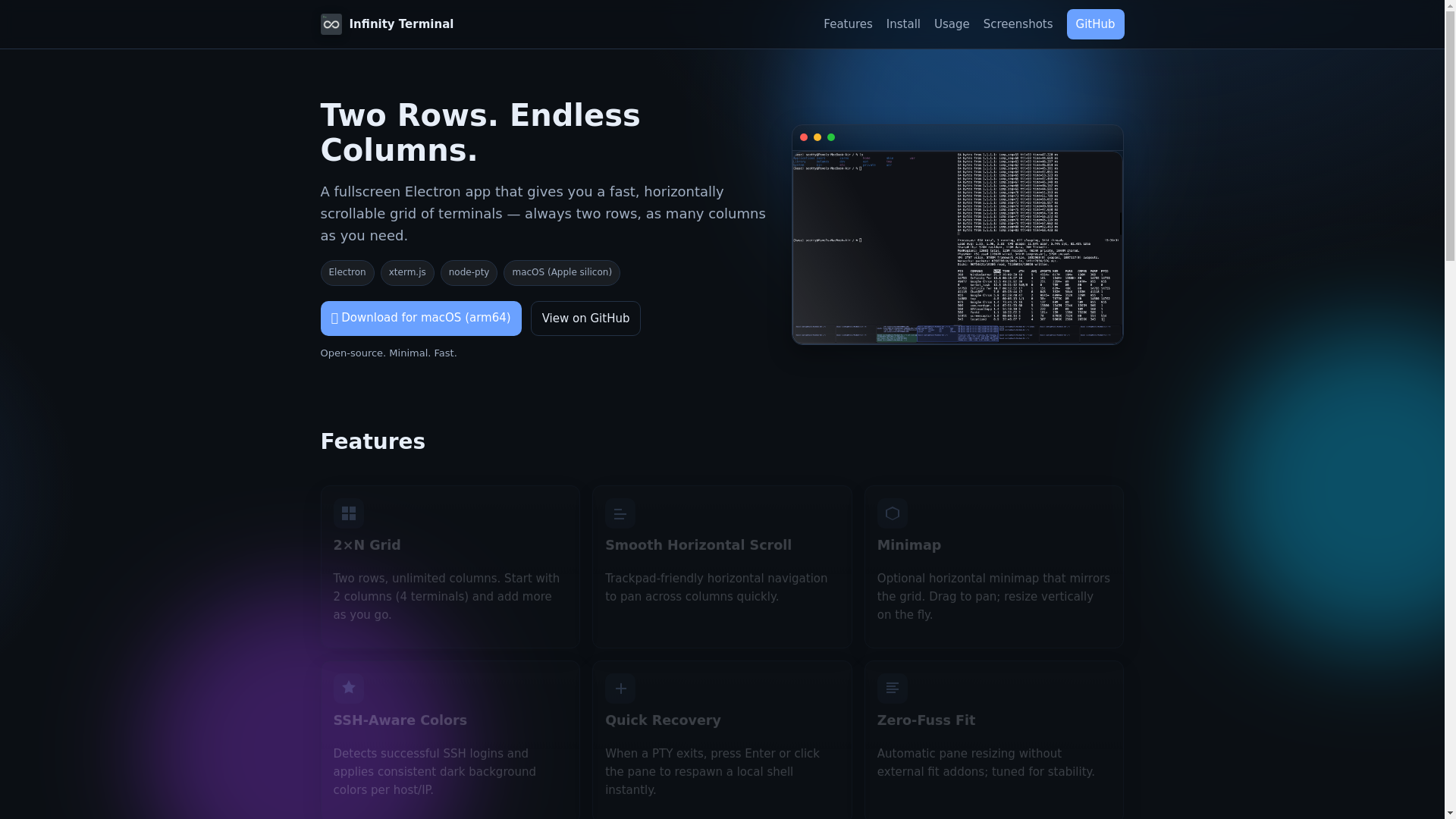
Task: Click the Quick Recovery description text
Action: 712,772
